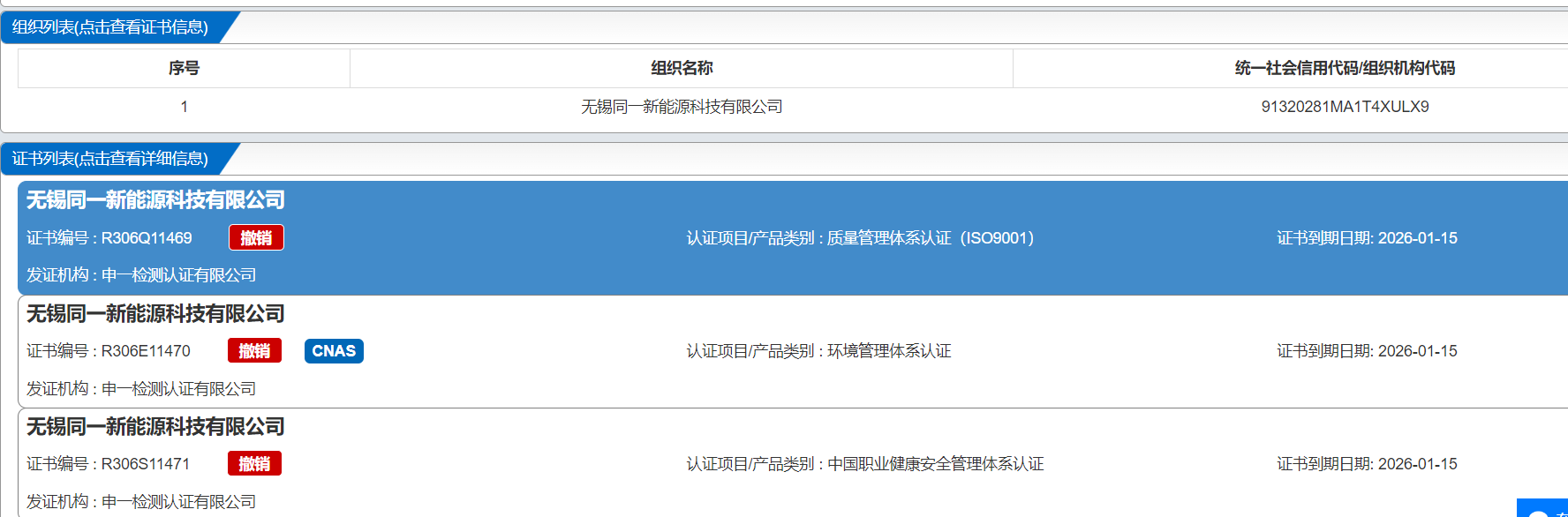
Task: Click the 统一社会信用代码/组织机构代码 column header
Action: click(1345, 68)
